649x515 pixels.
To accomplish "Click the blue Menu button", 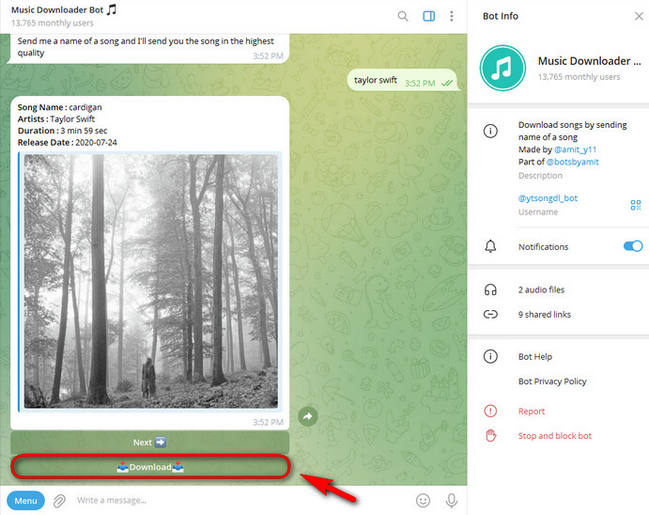I will (26, 501).
